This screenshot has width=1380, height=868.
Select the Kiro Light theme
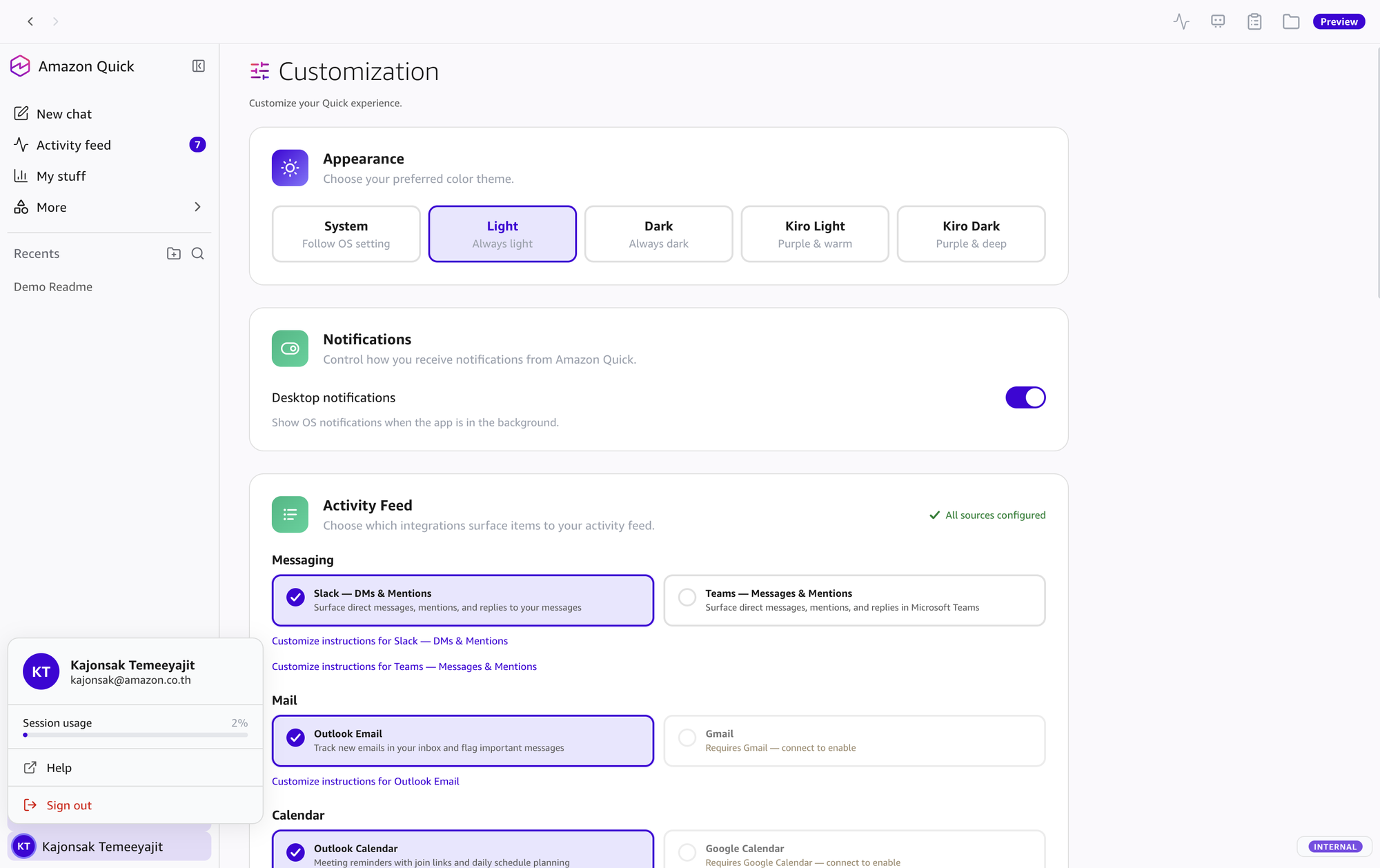coord(815,234)
